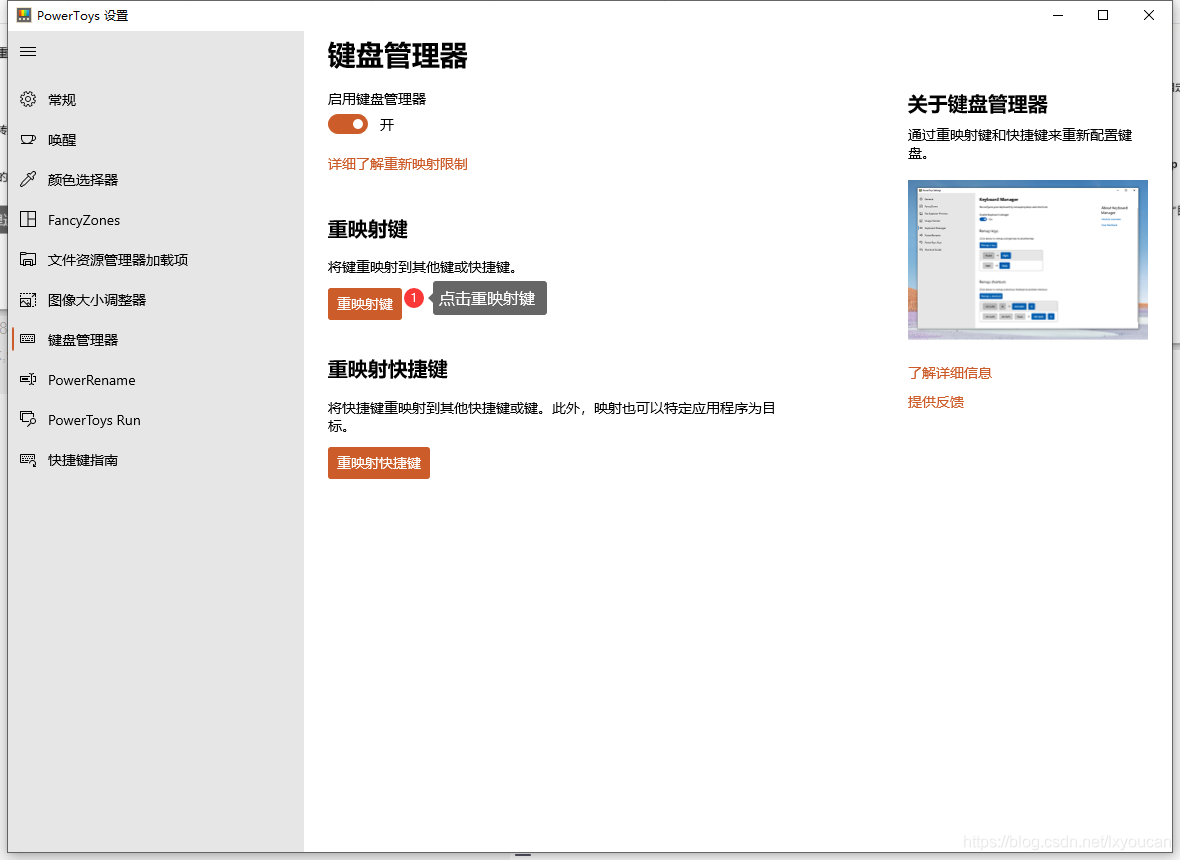
Task: Click the 重映射快捷键 button
Action: point(379,463)
